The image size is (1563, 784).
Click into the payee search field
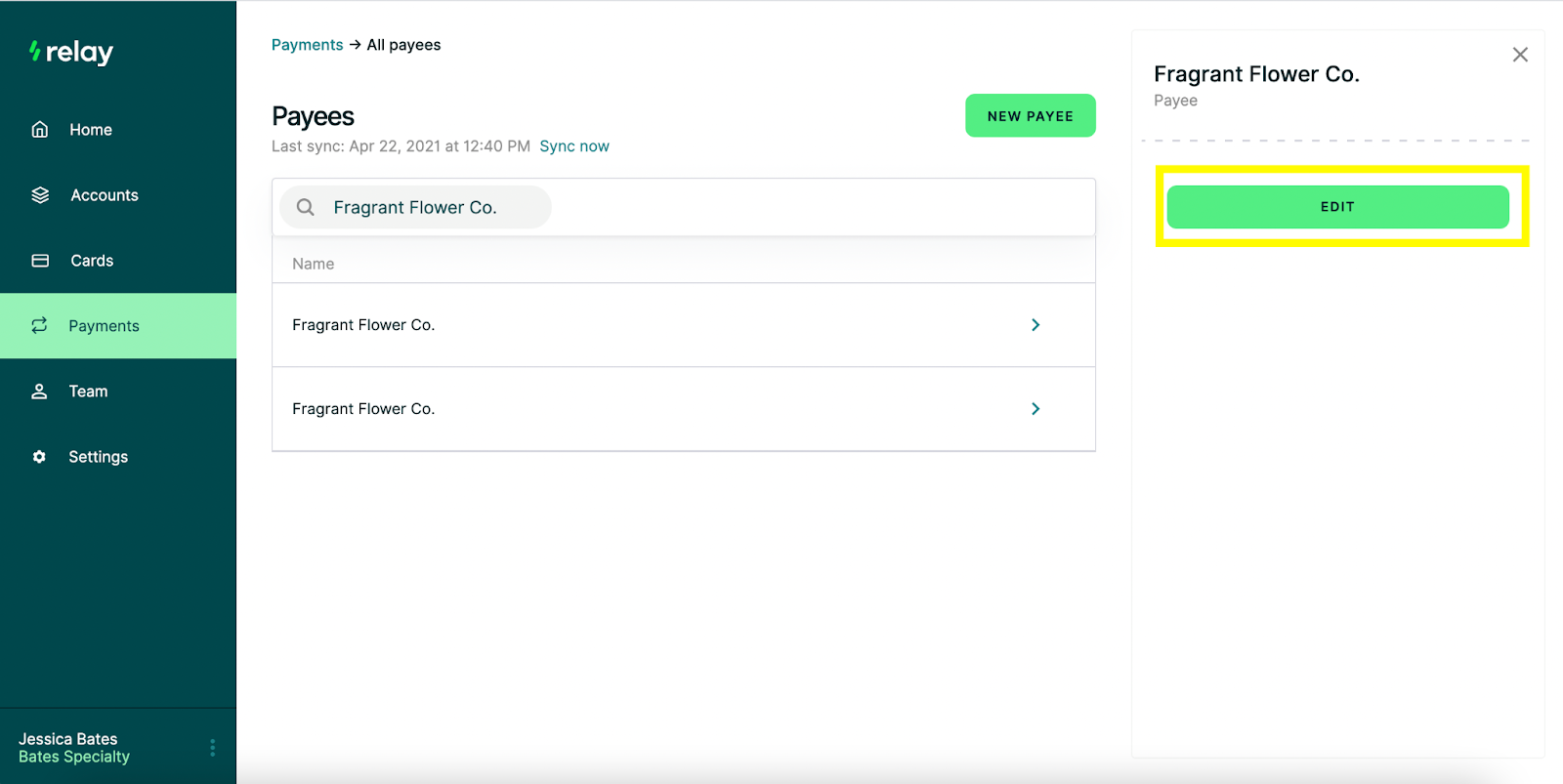430,207
